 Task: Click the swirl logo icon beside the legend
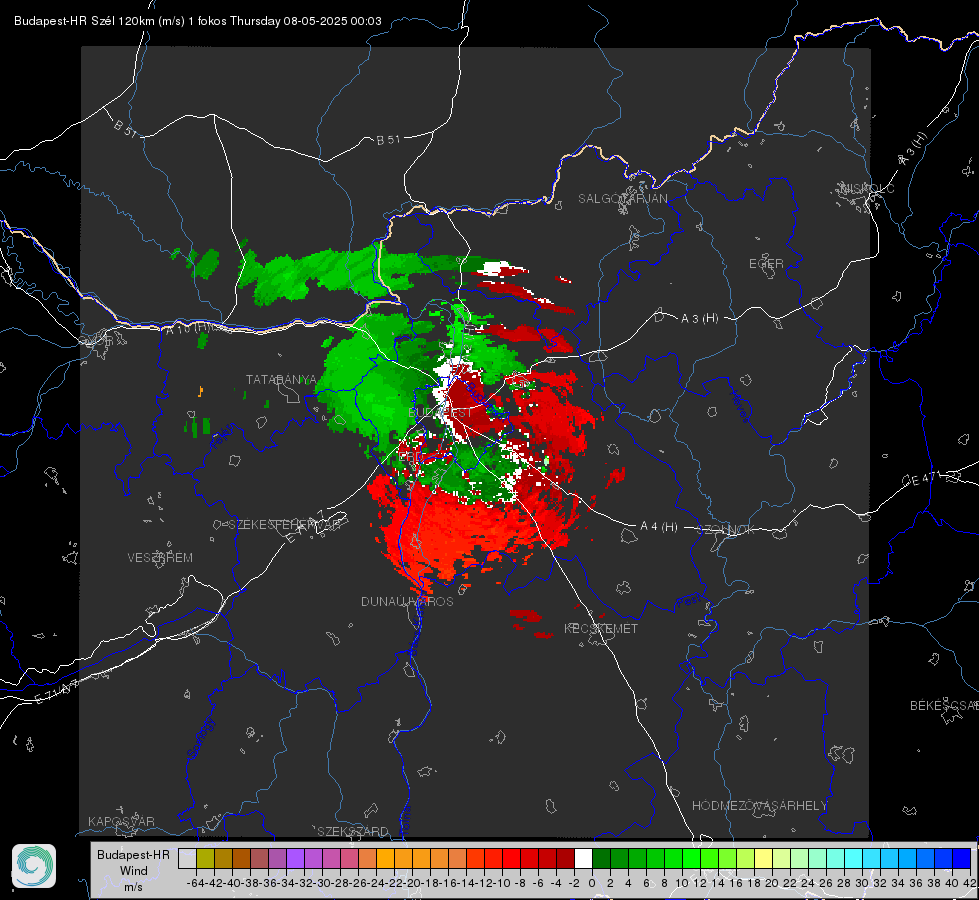(x=34, y=866)
